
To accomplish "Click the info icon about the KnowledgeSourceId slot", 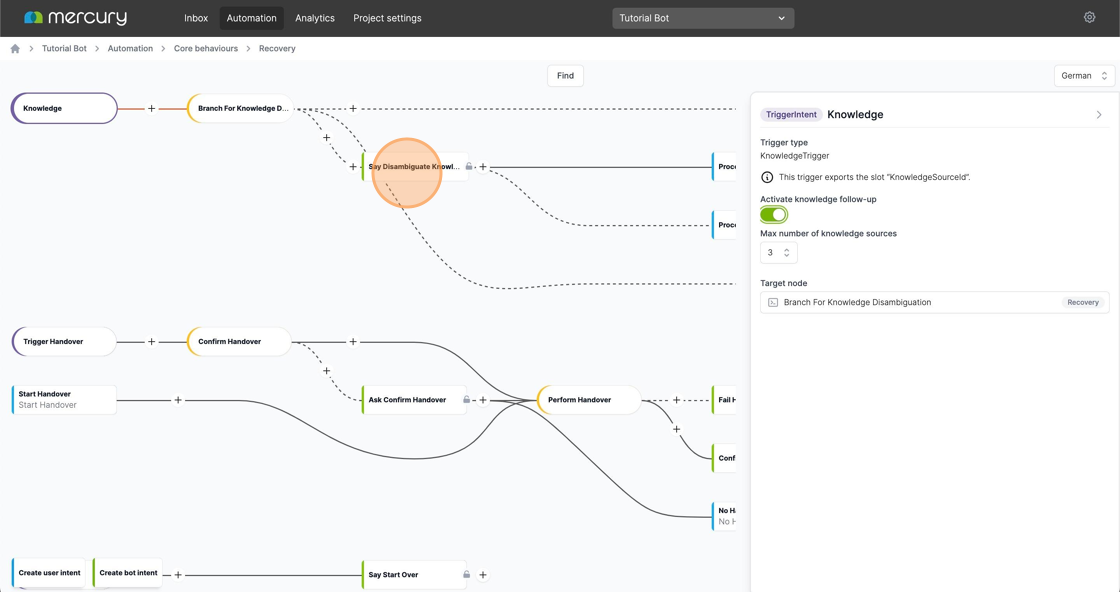I will [766, 177].
